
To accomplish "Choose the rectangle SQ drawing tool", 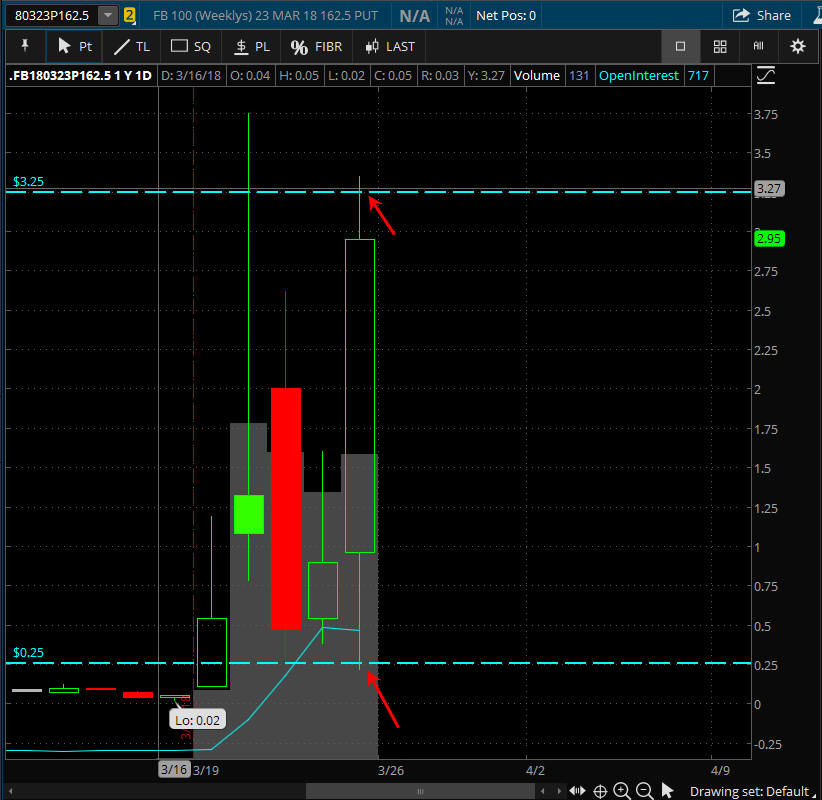I will click(x=190, y=47).
